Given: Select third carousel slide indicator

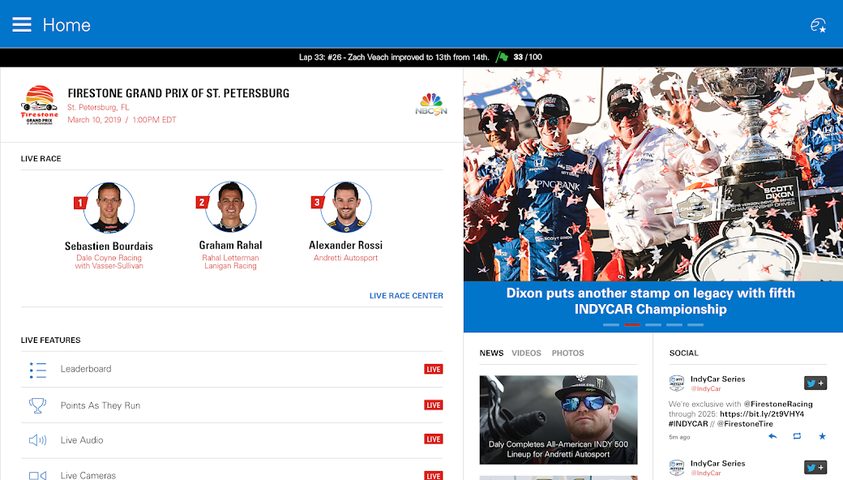Looking at the screenshot, I should pos(653,325).
